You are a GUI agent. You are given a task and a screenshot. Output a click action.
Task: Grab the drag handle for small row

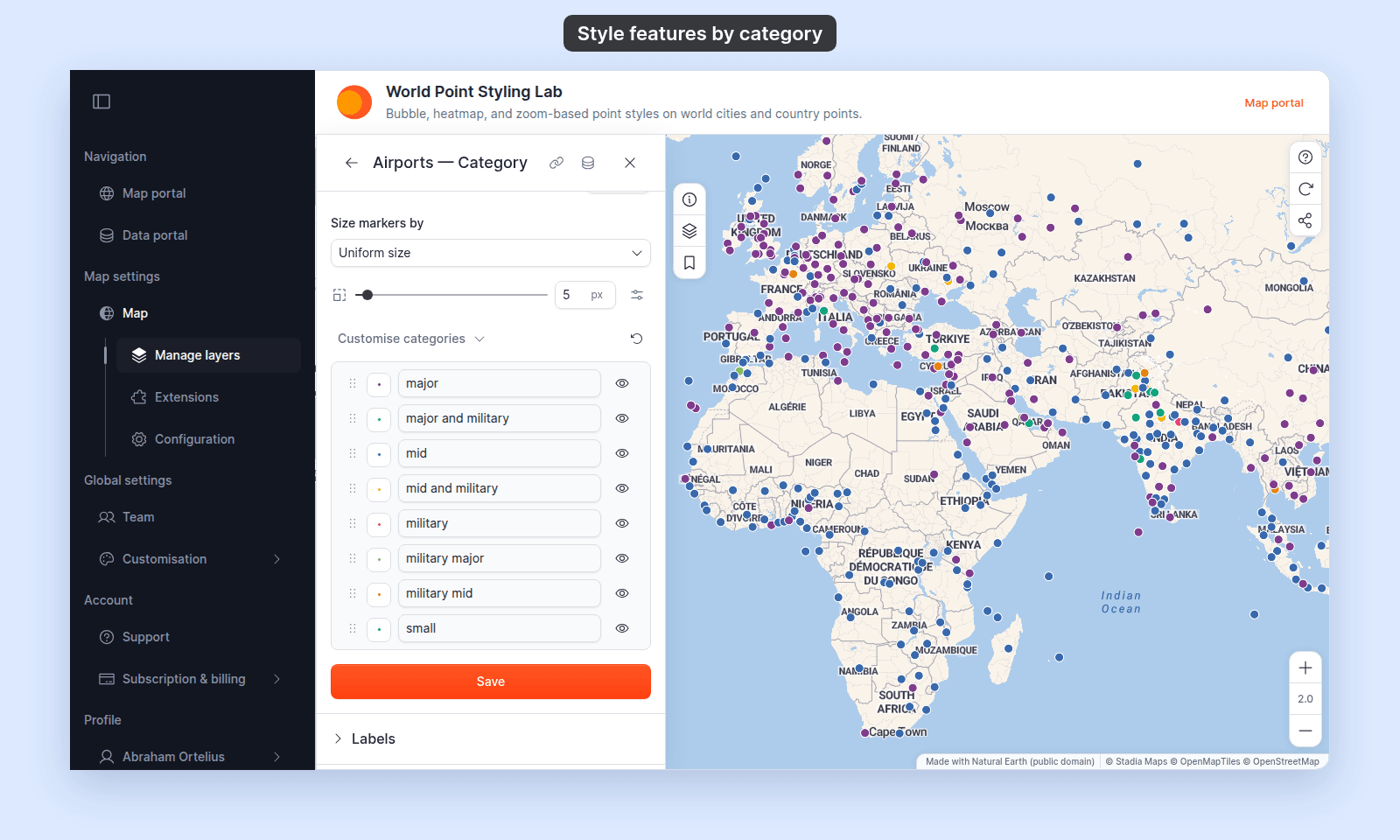353,628
